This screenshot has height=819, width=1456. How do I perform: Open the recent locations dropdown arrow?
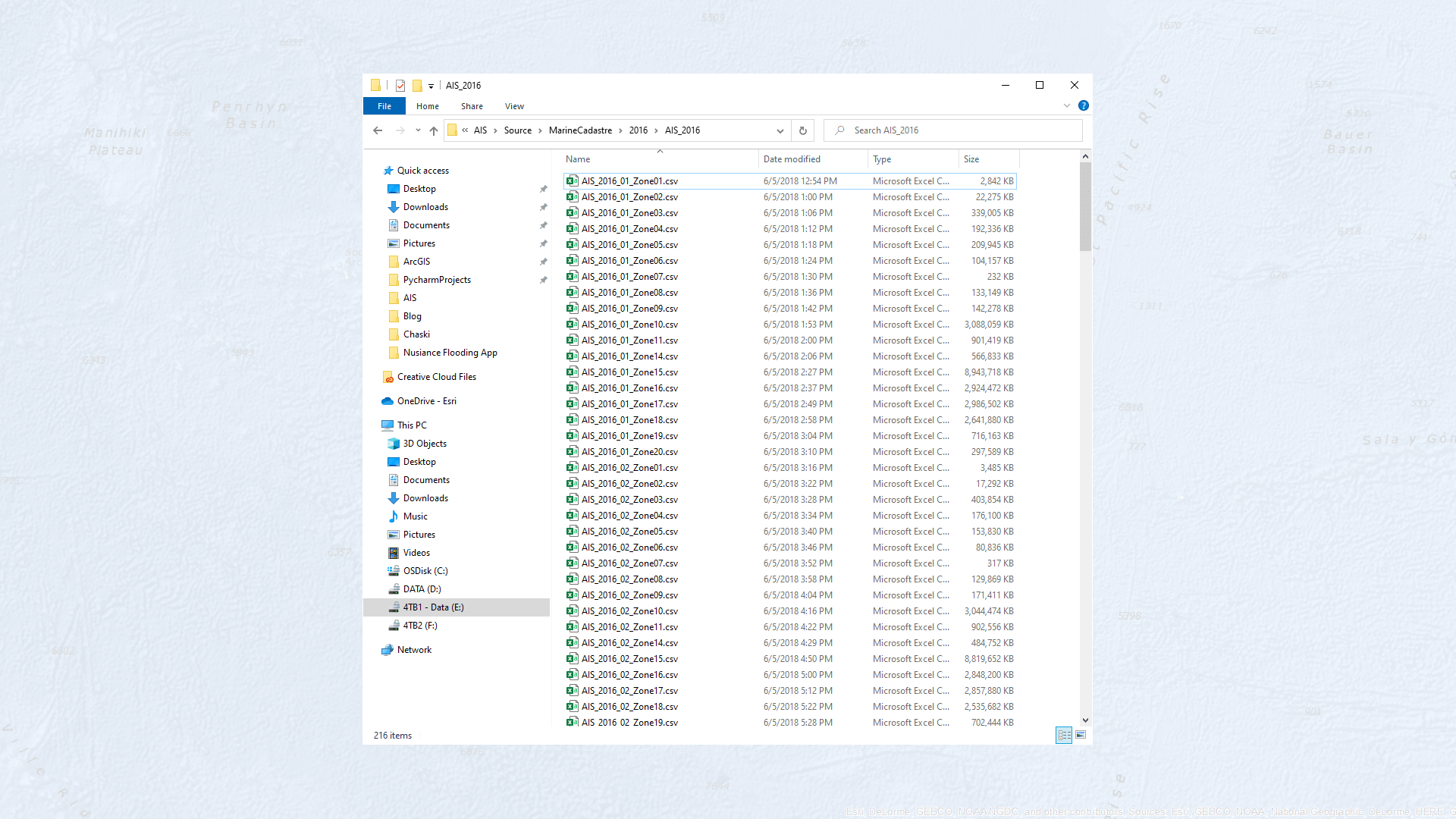(x=418, y=130)
